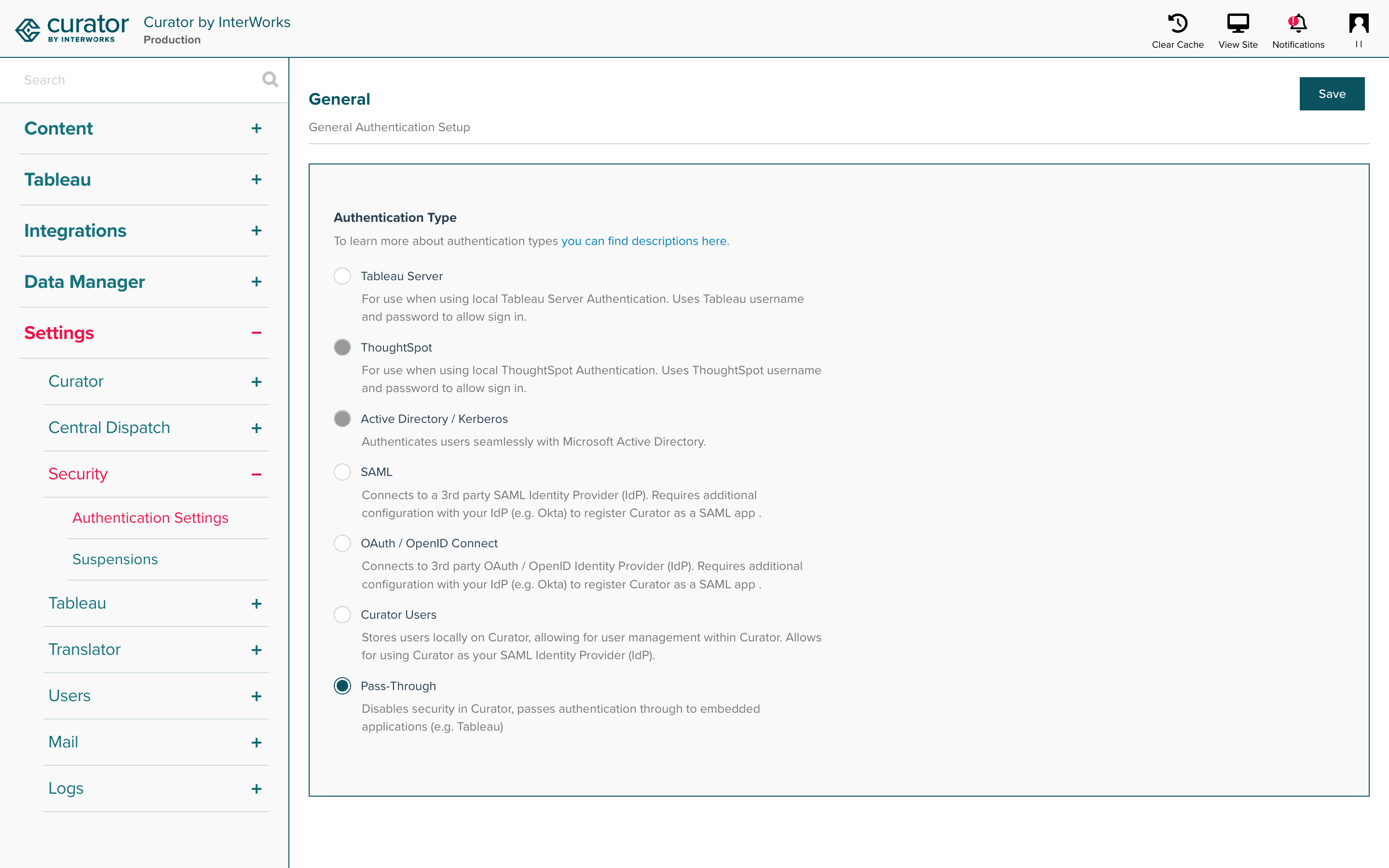The width and height of the screenshot is (1389, 868).
Task: Click the Clear Cache icon
Action: pyautogui.click(x=1177, y=24)
